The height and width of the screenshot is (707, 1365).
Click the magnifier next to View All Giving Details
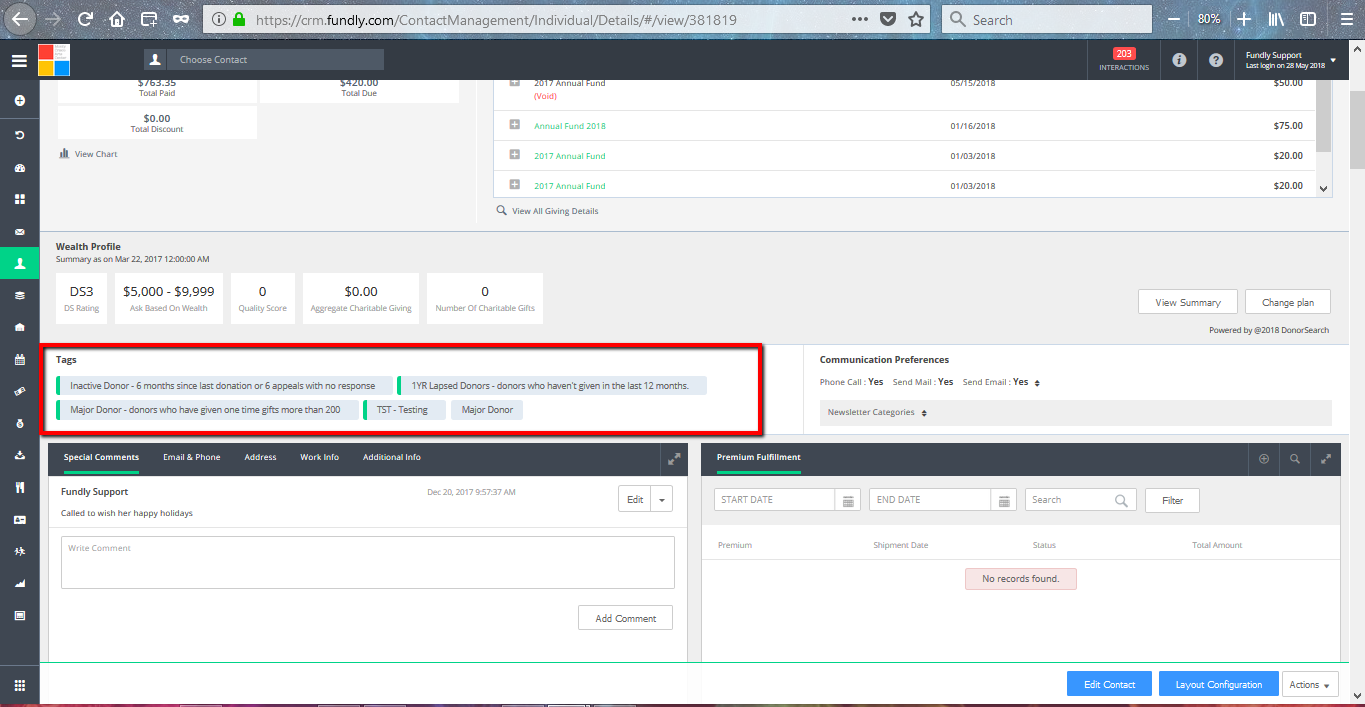coord(502,211)
